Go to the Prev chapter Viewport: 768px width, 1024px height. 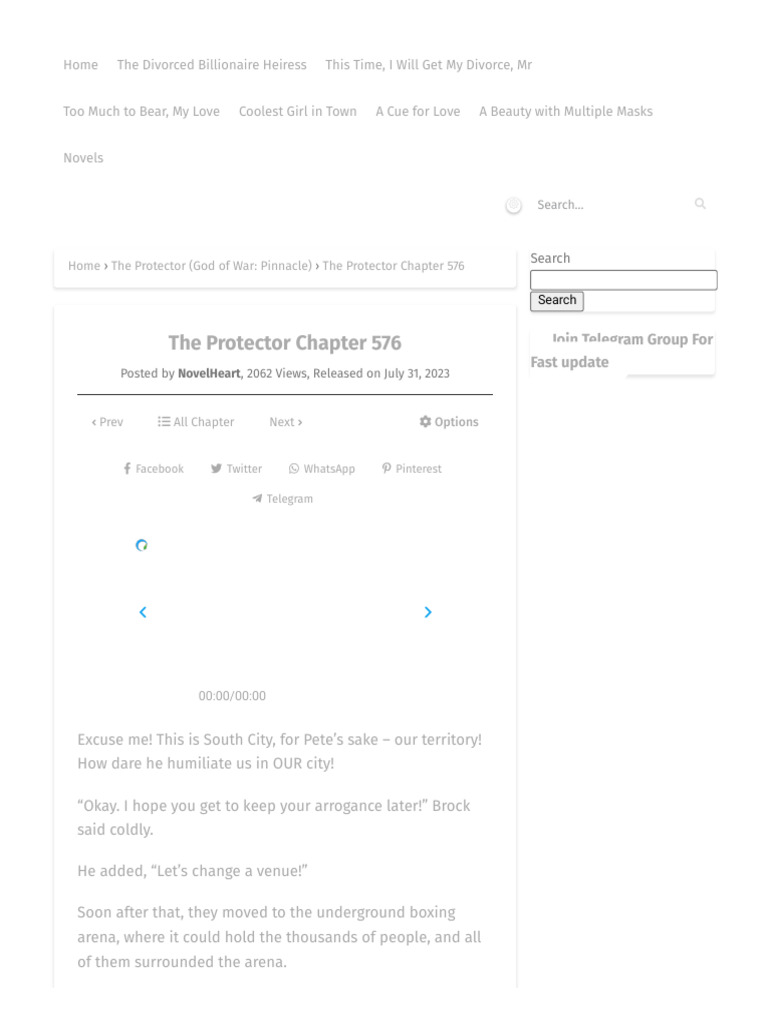coord(107,422)
